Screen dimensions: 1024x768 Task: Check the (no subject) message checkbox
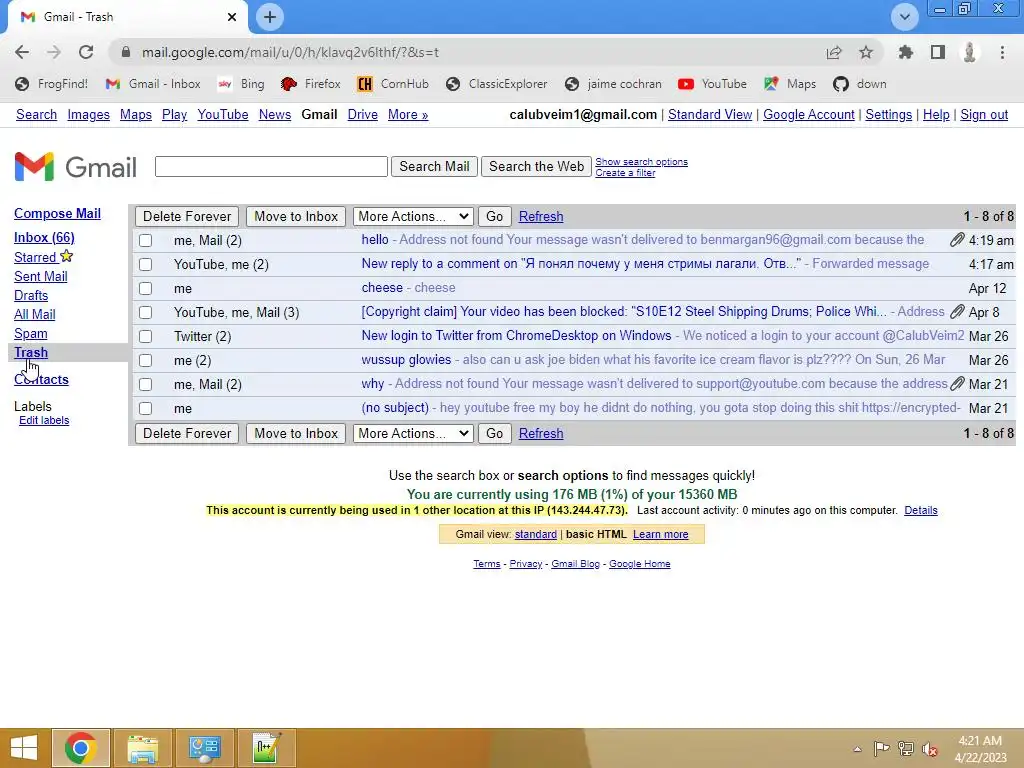pyautogui.click(x=146, y=409)
